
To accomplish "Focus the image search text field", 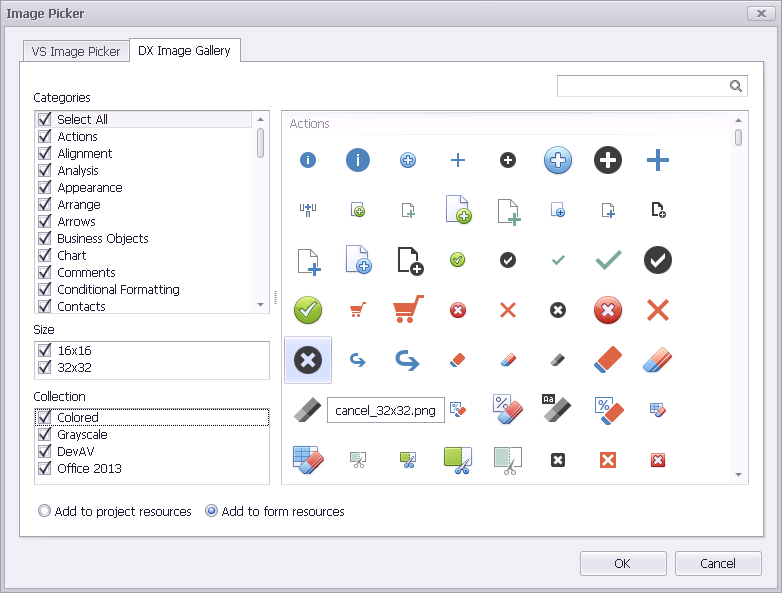I will point(640,86).
